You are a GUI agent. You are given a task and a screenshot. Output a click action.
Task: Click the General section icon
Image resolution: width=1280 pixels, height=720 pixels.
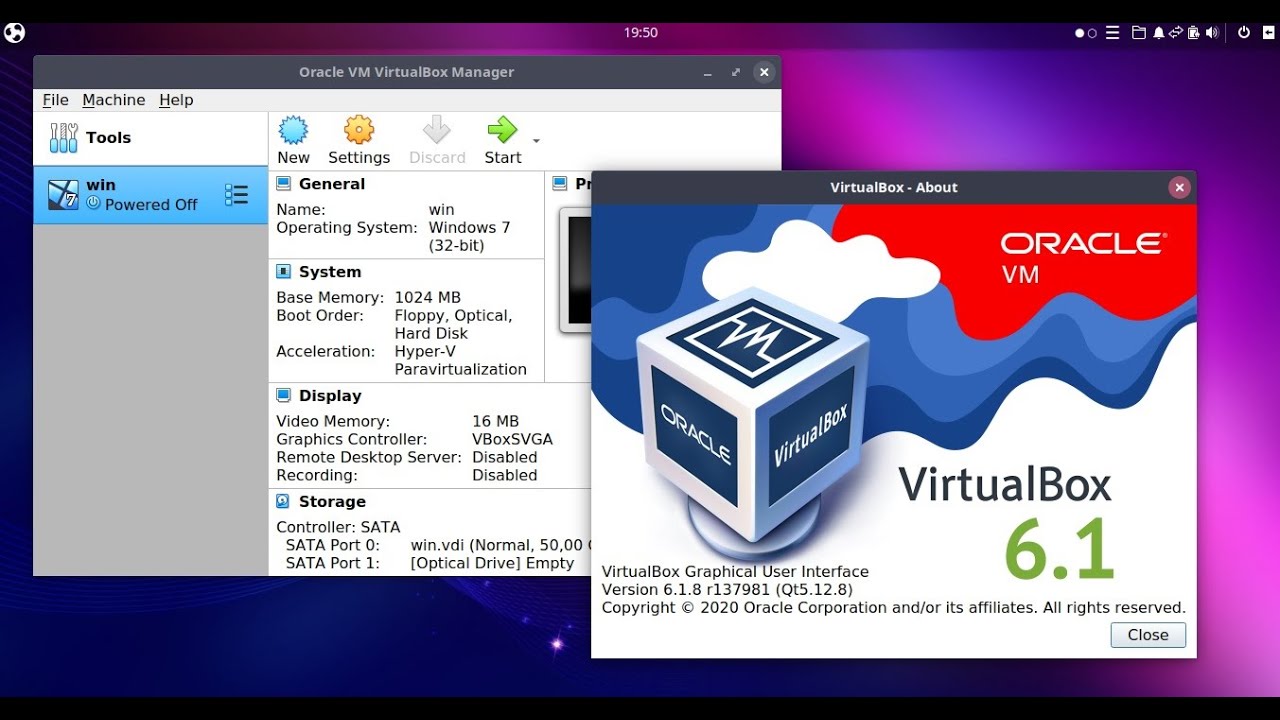(x=283, y=184)
